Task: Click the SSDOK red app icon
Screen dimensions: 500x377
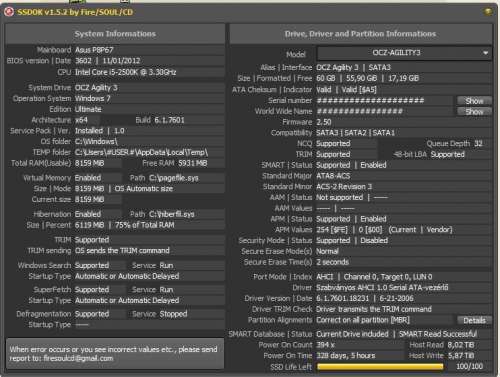Action: (x=9, y=12)
